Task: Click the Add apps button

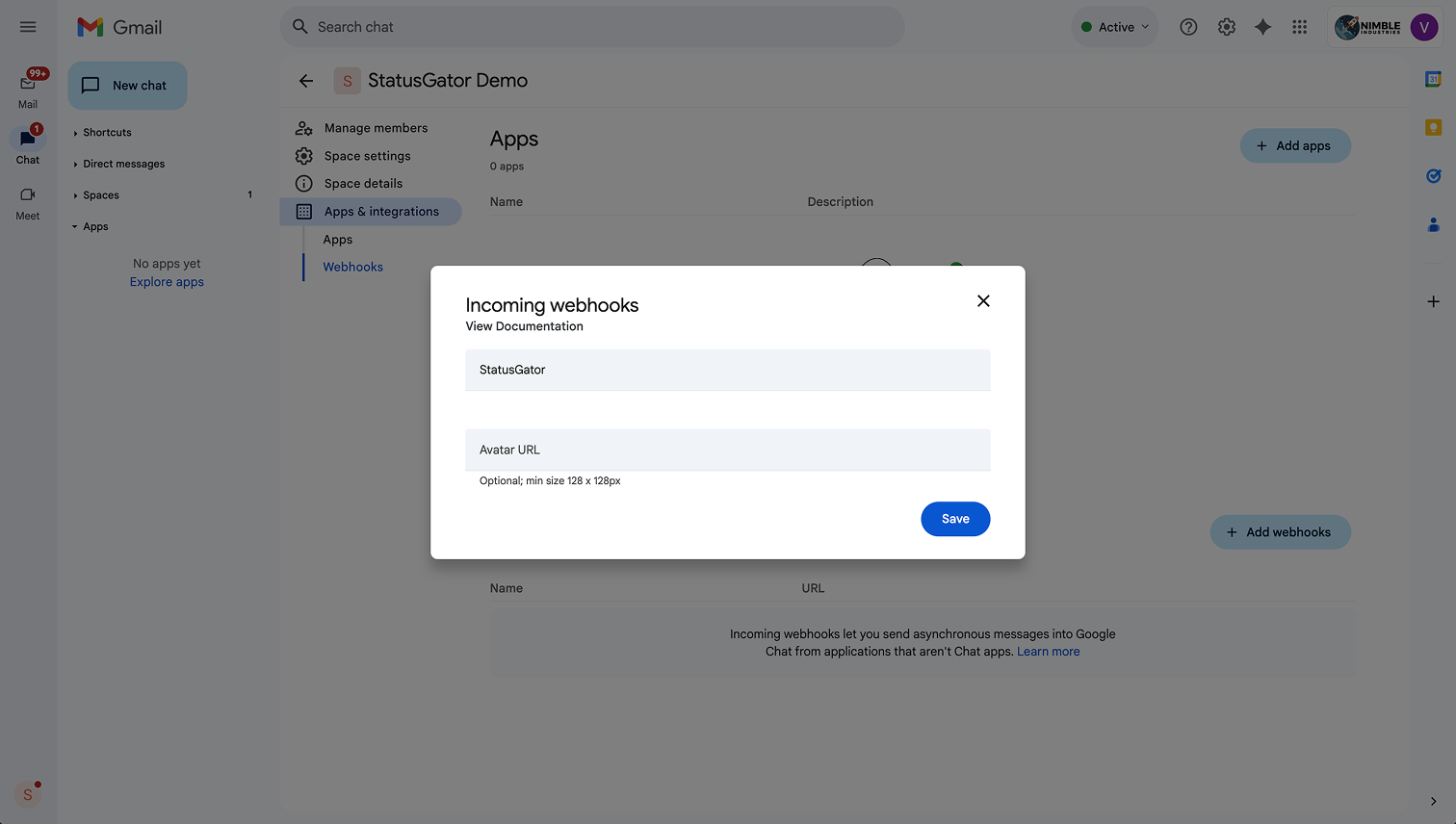Action: point(1295,146)
